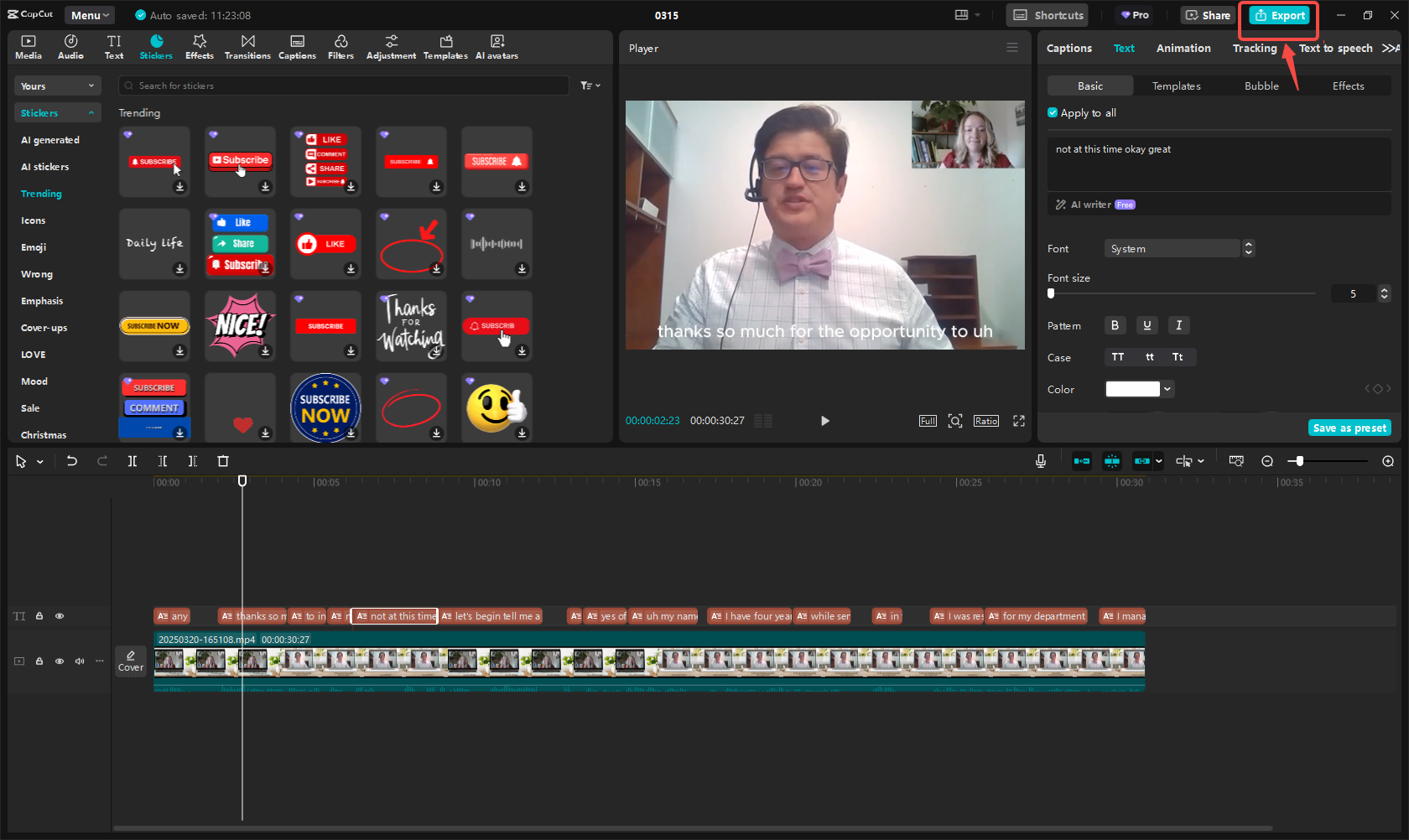
Task: Open the AI avatars panel
Action: [x=497, y=46]
